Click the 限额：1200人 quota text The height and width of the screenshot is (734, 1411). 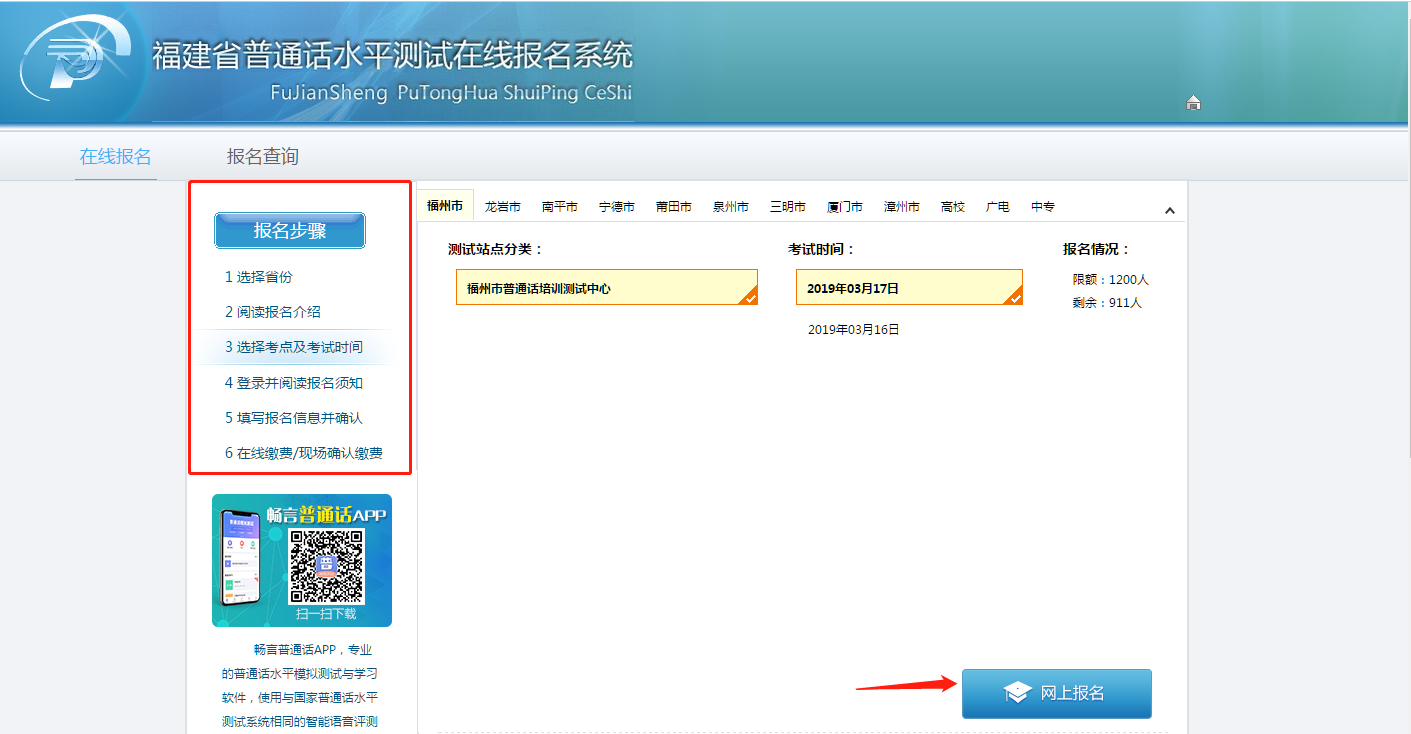point(1111,280)
